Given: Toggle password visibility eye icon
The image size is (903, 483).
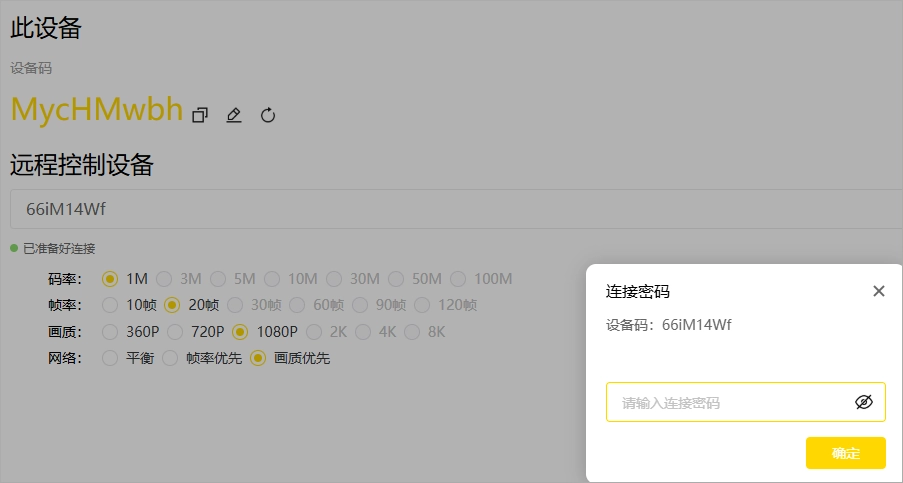Looking at the screenshot, I should click(x=864, y=402).
